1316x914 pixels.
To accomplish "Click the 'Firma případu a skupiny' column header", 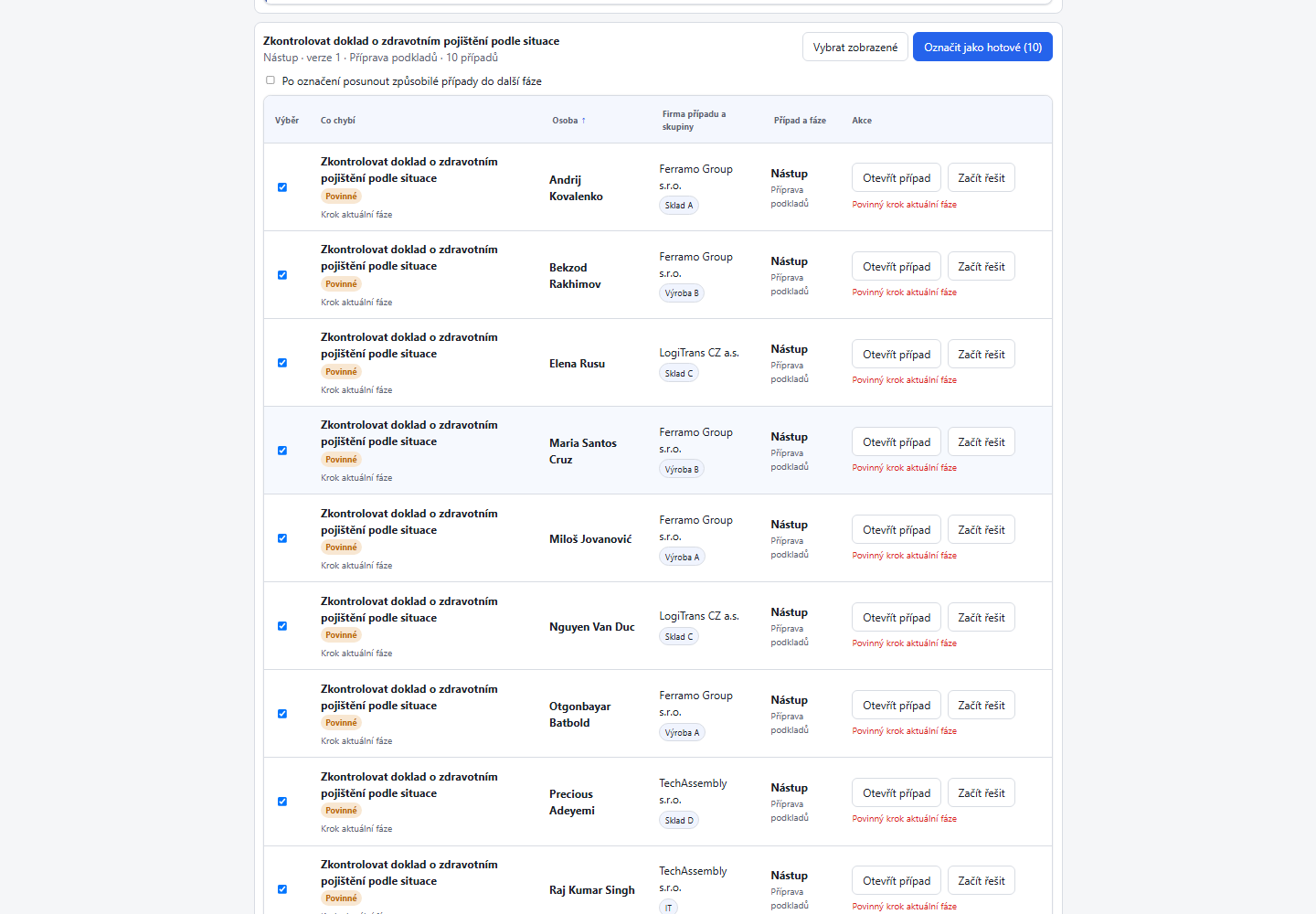I will click(x=694, y=121).
